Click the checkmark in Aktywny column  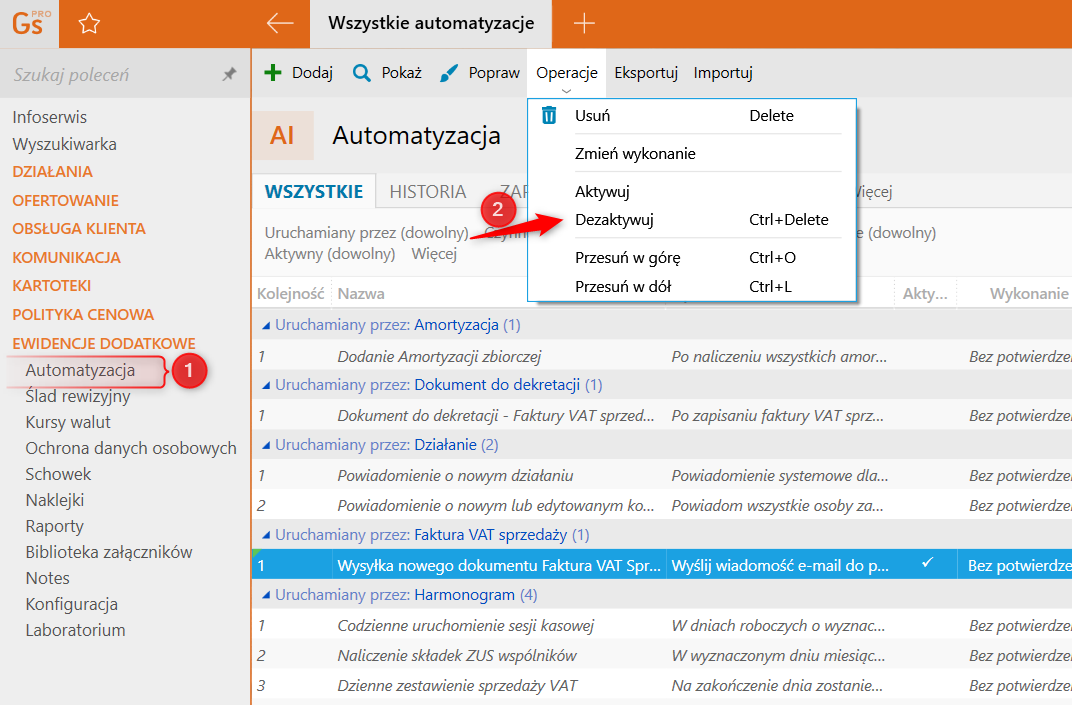pos(927,563)
